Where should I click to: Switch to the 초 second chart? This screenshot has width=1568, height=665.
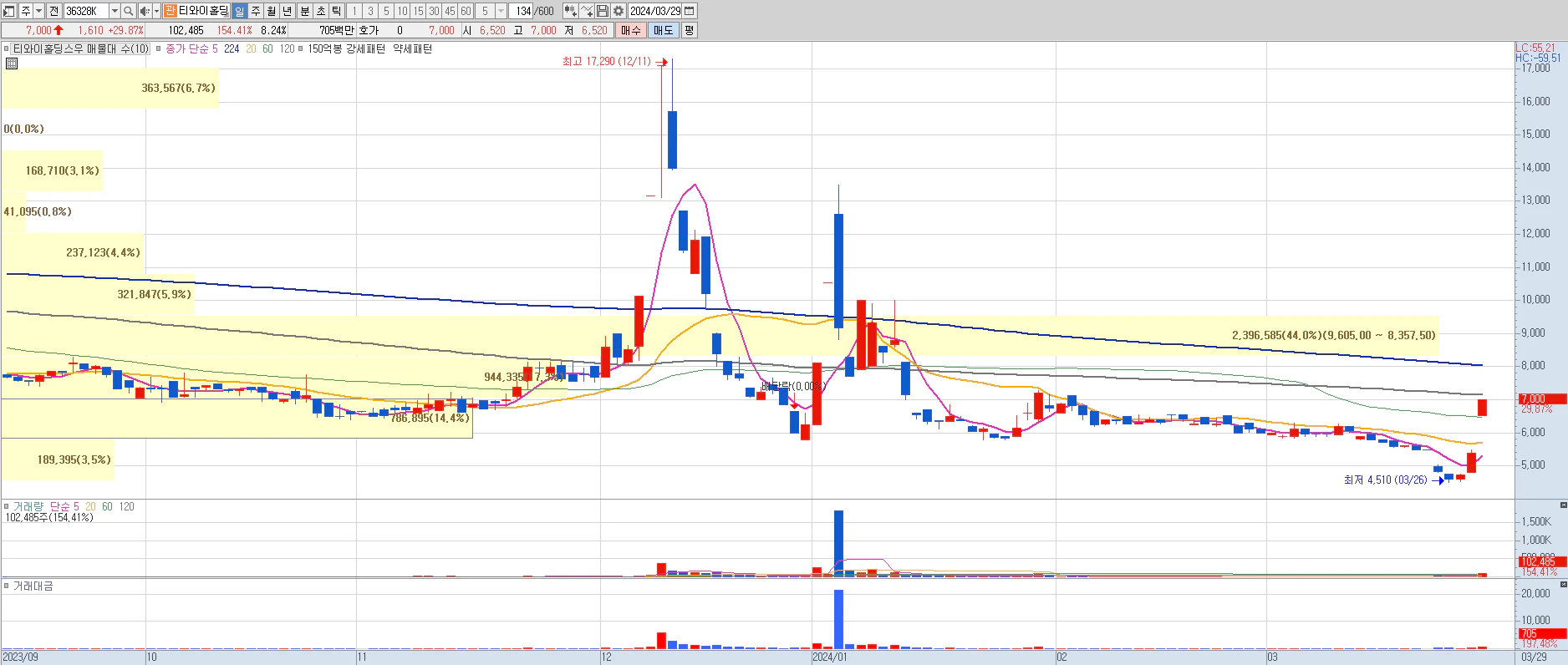(x=321, y=11)
